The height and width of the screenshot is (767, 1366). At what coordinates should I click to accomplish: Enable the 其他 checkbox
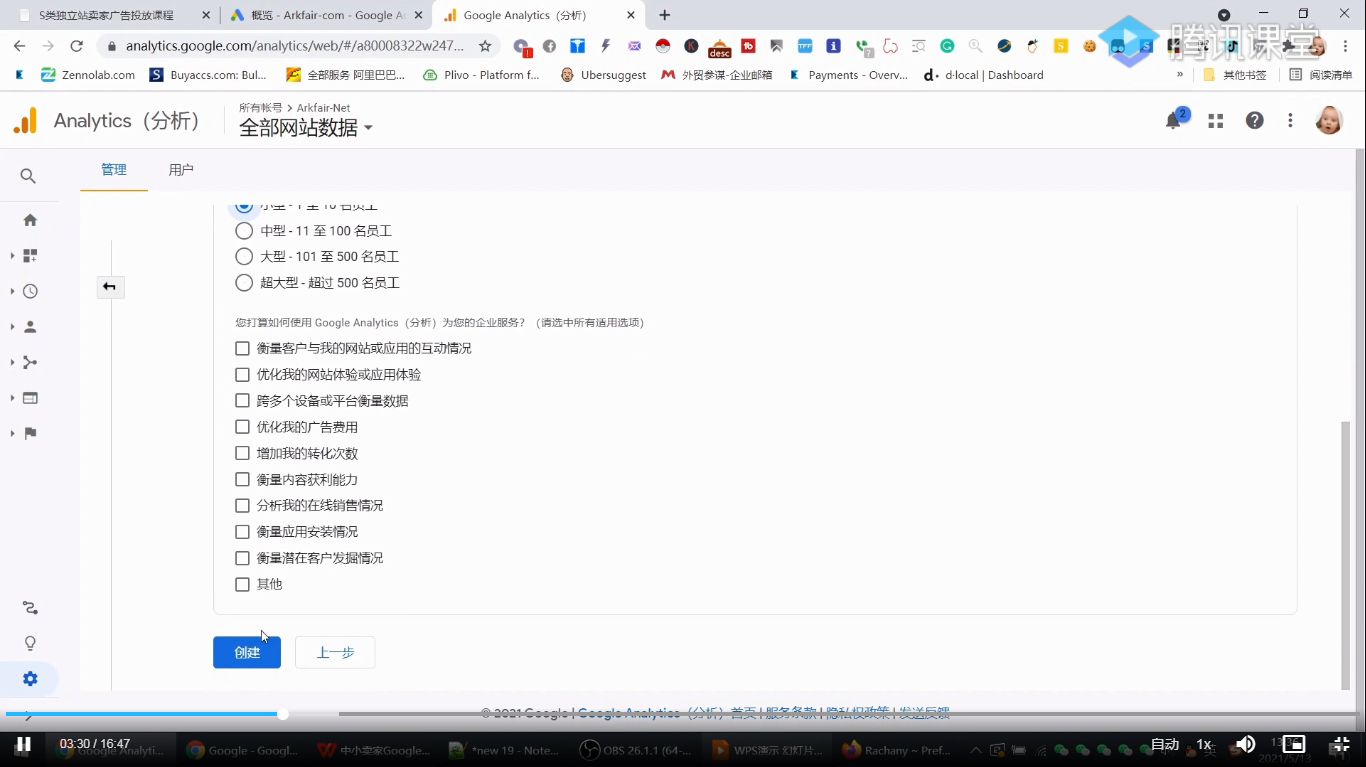click(242, 584)
